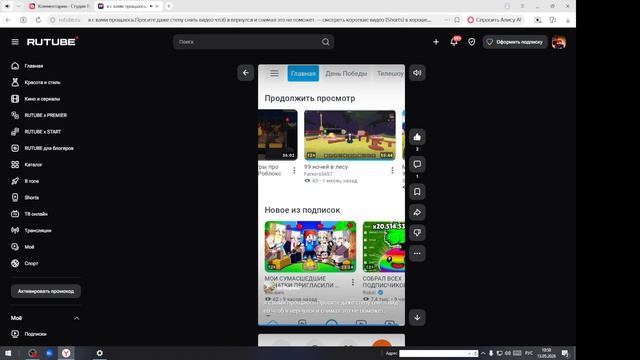Click Активировать промокод button
This screenshot has width=640, height=360.
coord(46,291)
